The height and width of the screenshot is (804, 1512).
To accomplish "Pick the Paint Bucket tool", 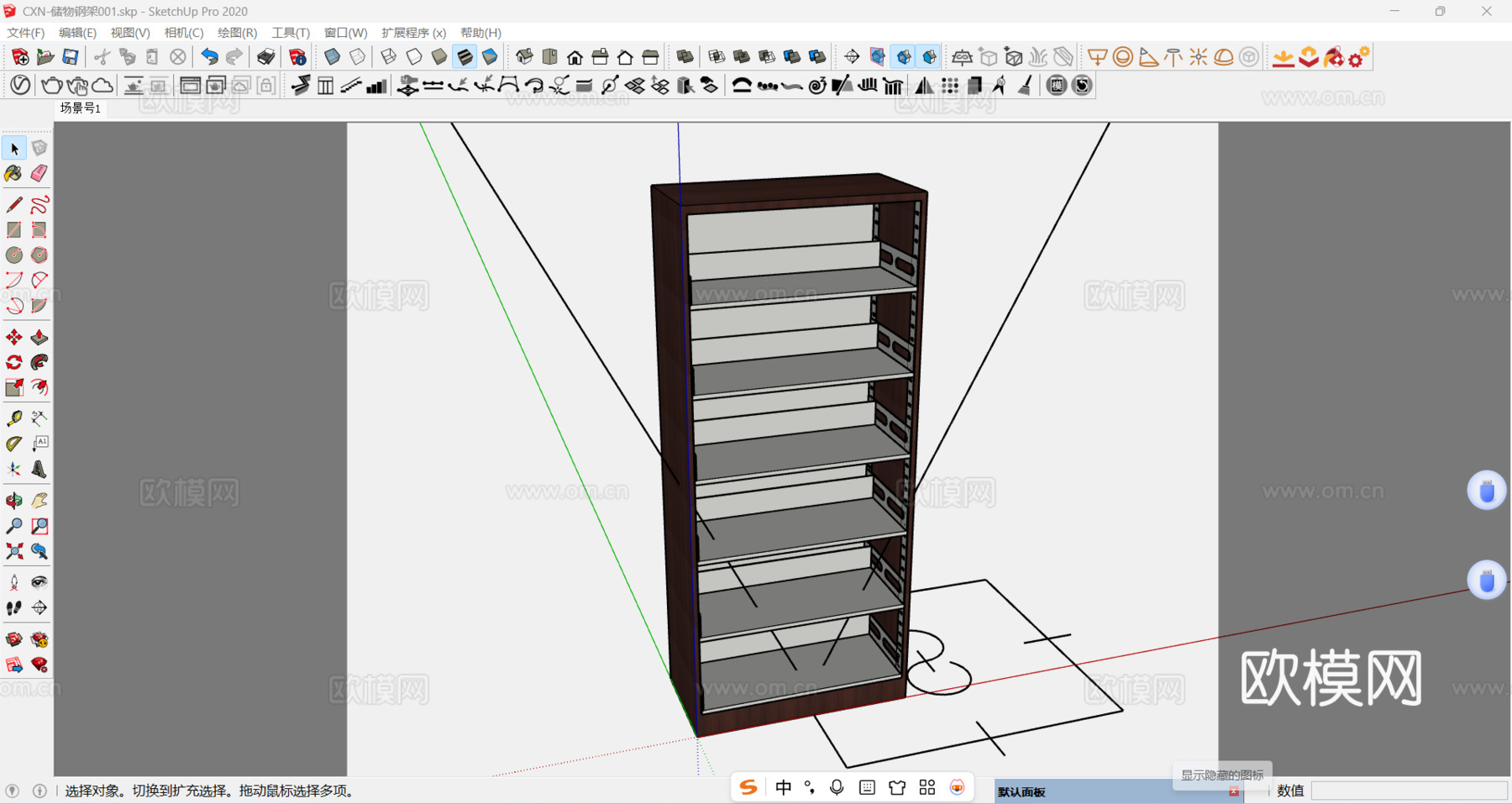I will click(14, 174).
